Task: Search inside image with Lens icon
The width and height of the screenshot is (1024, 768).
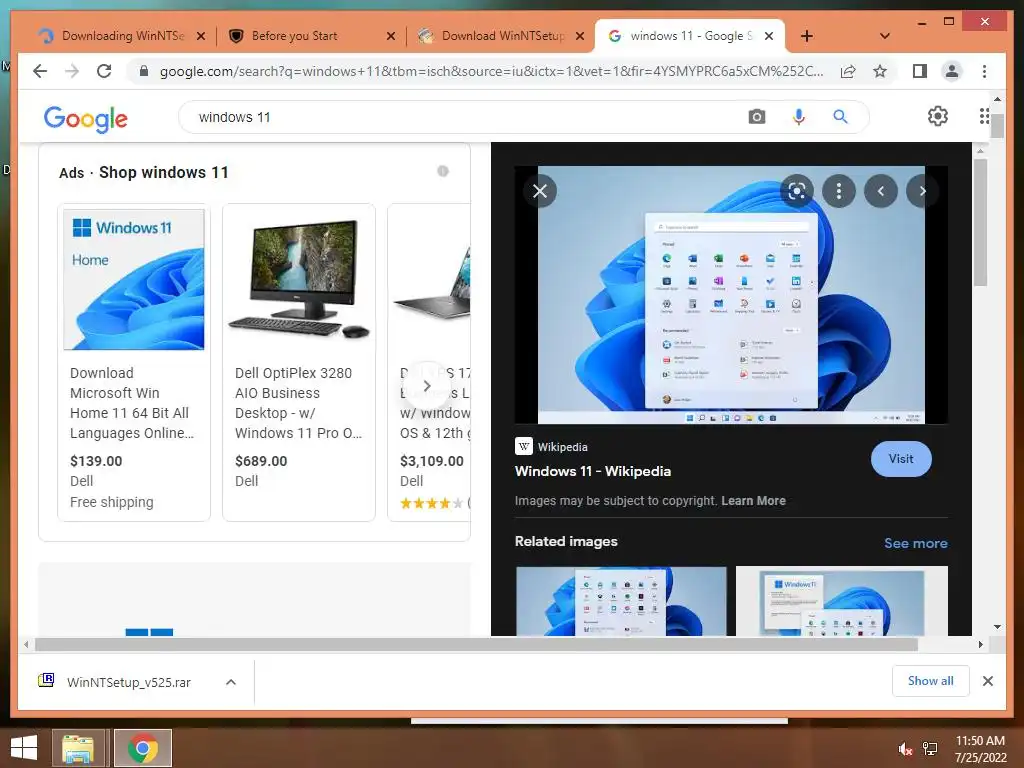Action: (x=797, y=191)
